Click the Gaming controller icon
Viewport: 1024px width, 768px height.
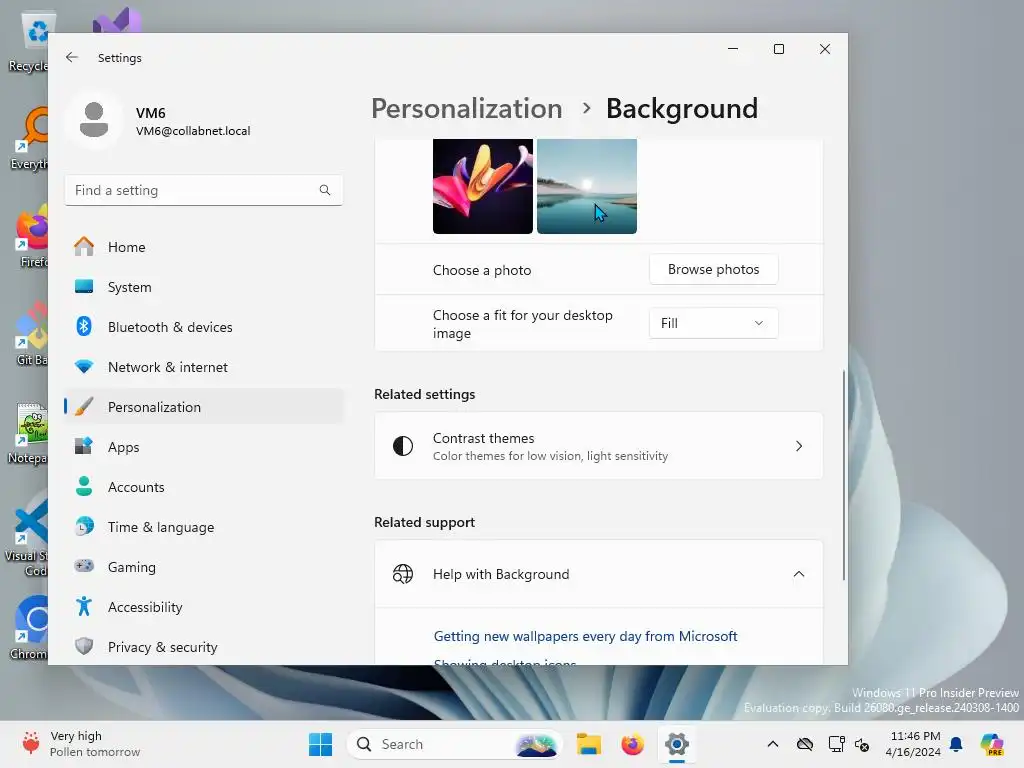(x=84, y=566)
